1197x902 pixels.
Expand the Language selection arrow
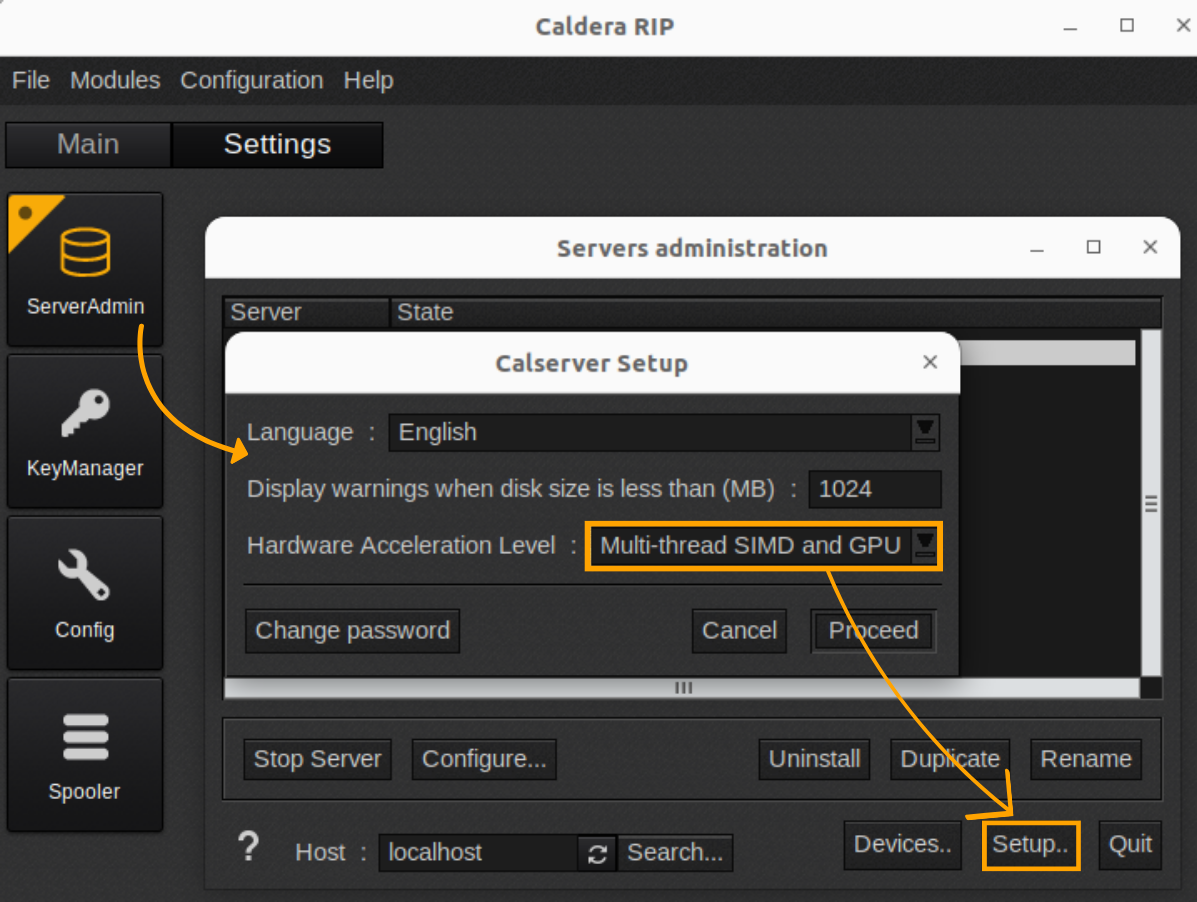pyautogui.click(x=921, y=432)
